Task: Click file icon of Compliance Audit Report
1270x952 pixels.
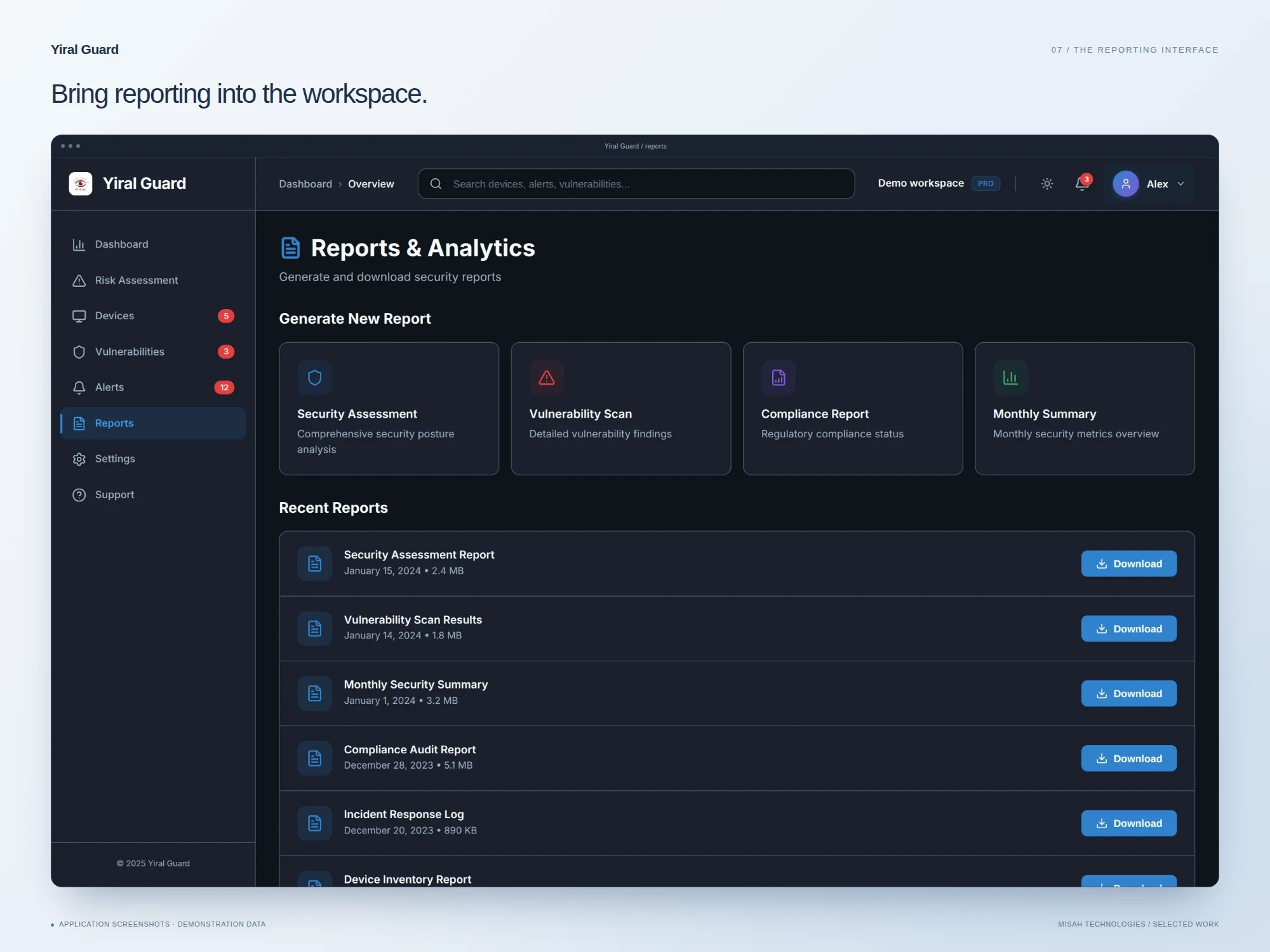Action: tap(314, 758)
